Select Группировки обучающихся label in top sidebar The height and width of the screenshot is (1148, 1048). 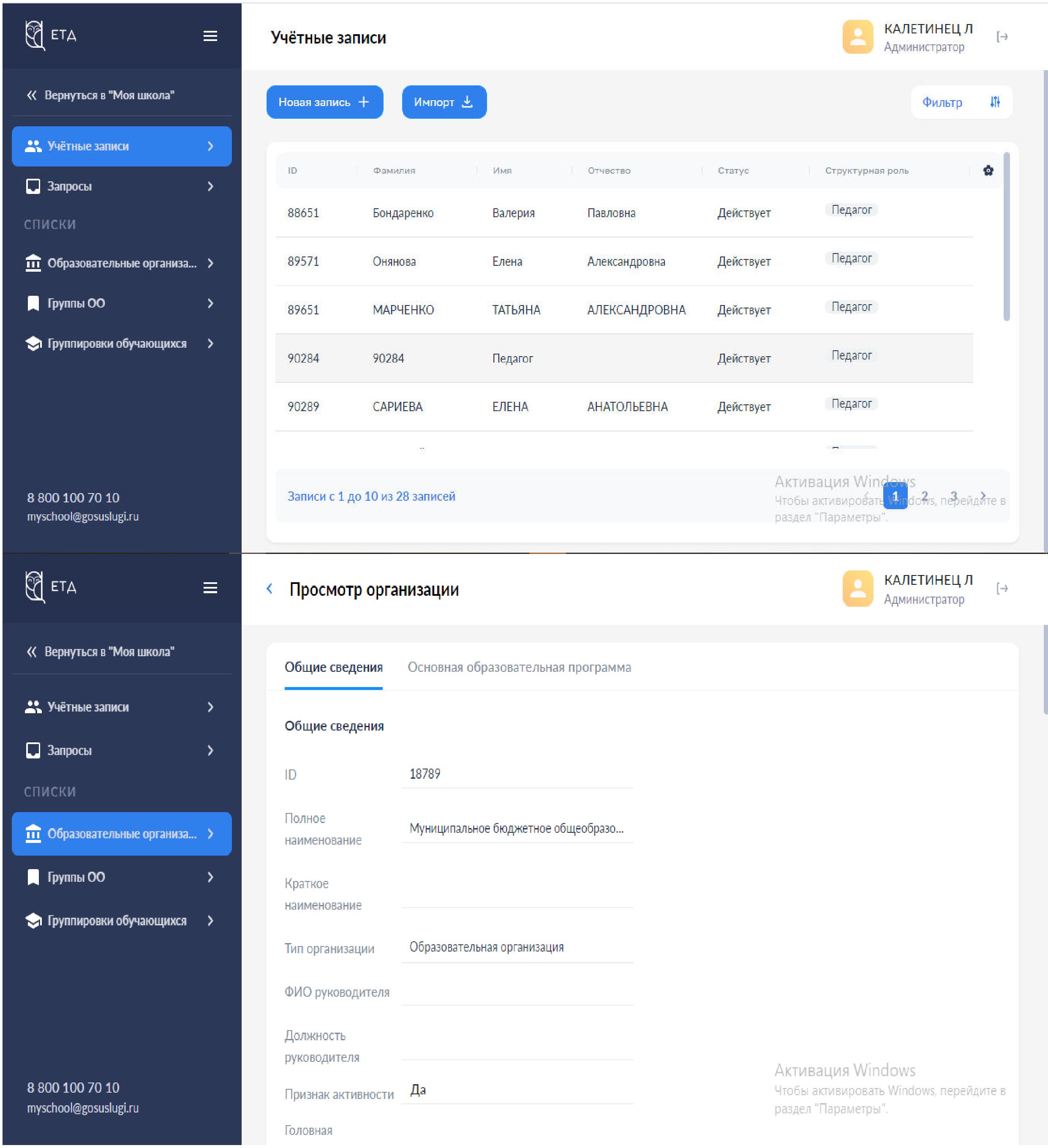pos(117,344)
